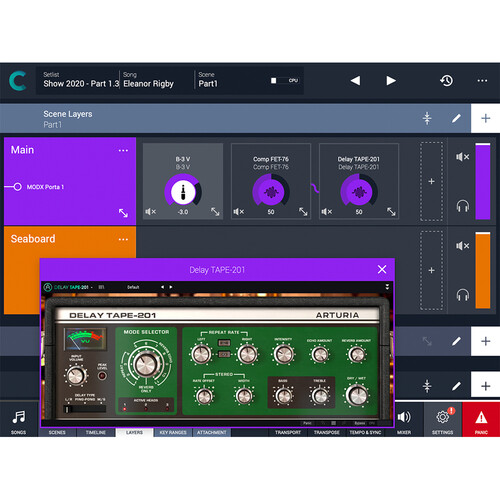Add a new layer to Scene Layers
Viewport: 500px width, 500px height.
pyautogui.click(x=485, y=118)
